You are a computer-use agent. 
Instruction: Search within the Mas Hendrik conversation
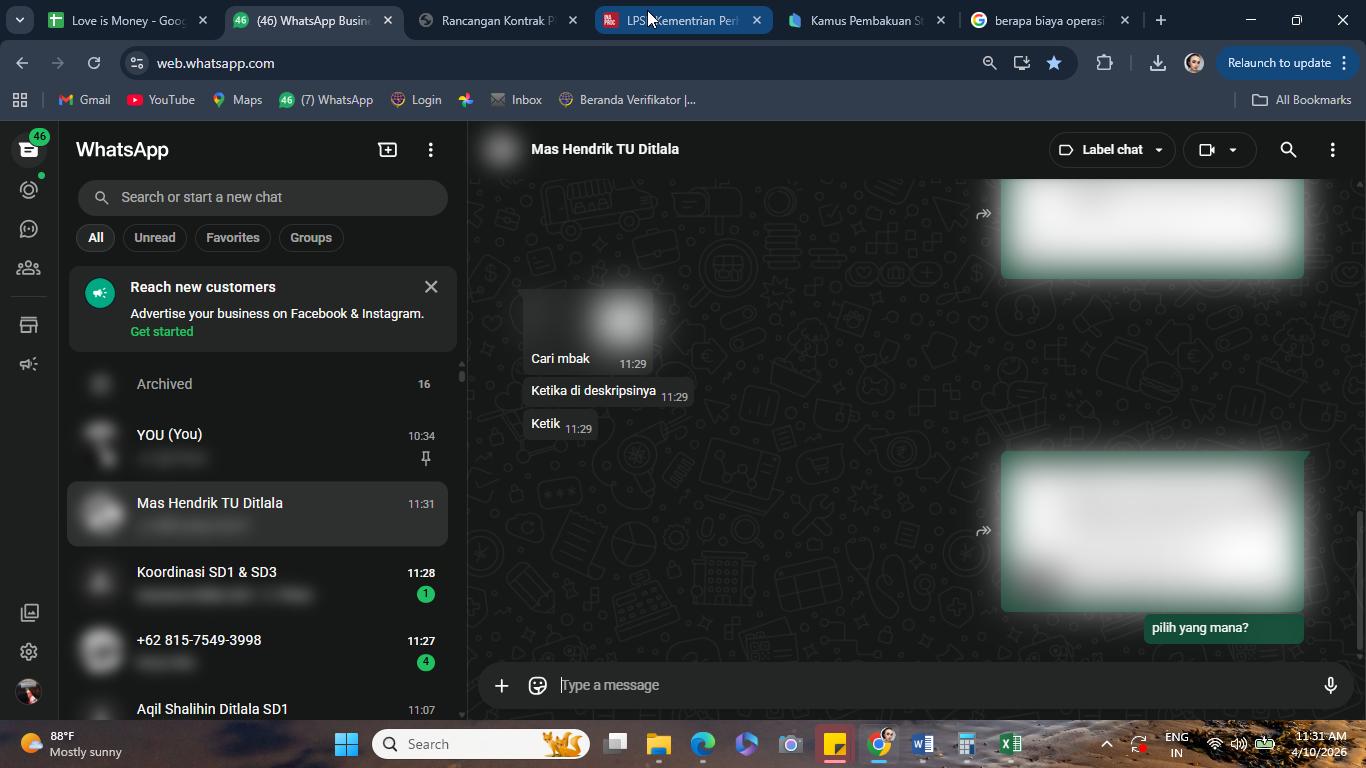point(1288,150)
